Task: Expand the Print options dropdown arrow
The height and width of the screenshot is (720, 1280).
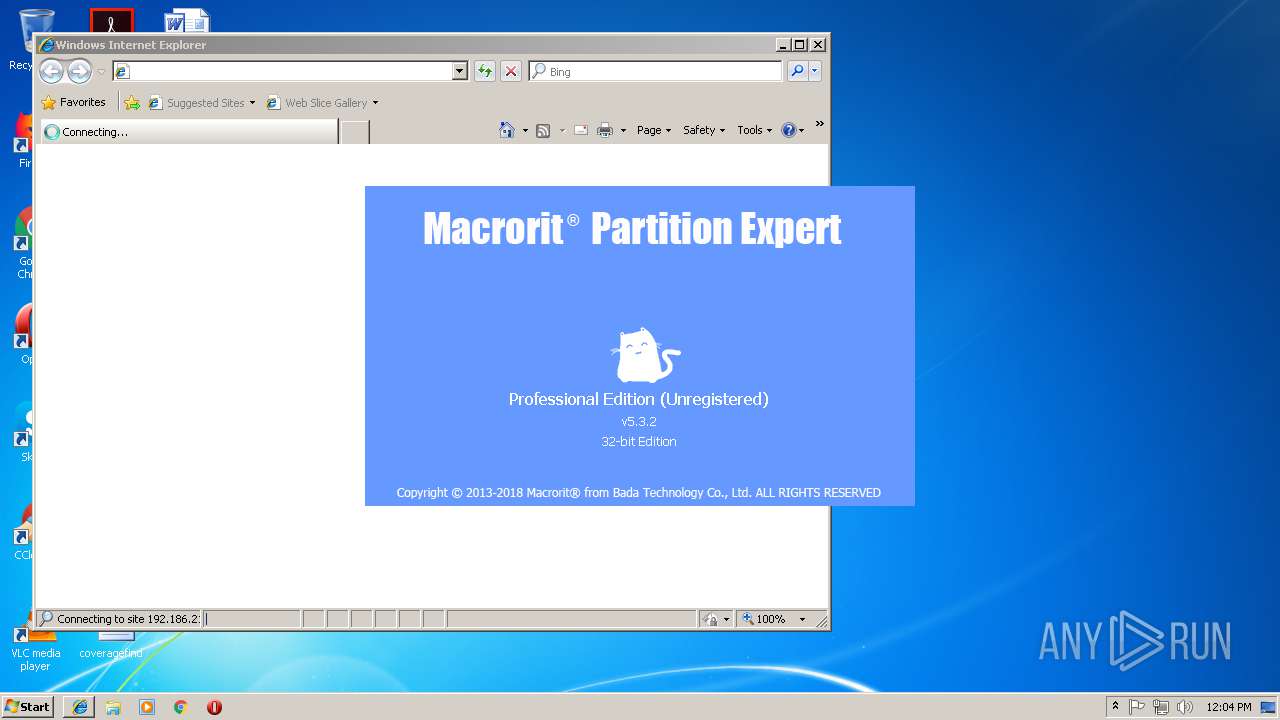Action: point(623,130)
